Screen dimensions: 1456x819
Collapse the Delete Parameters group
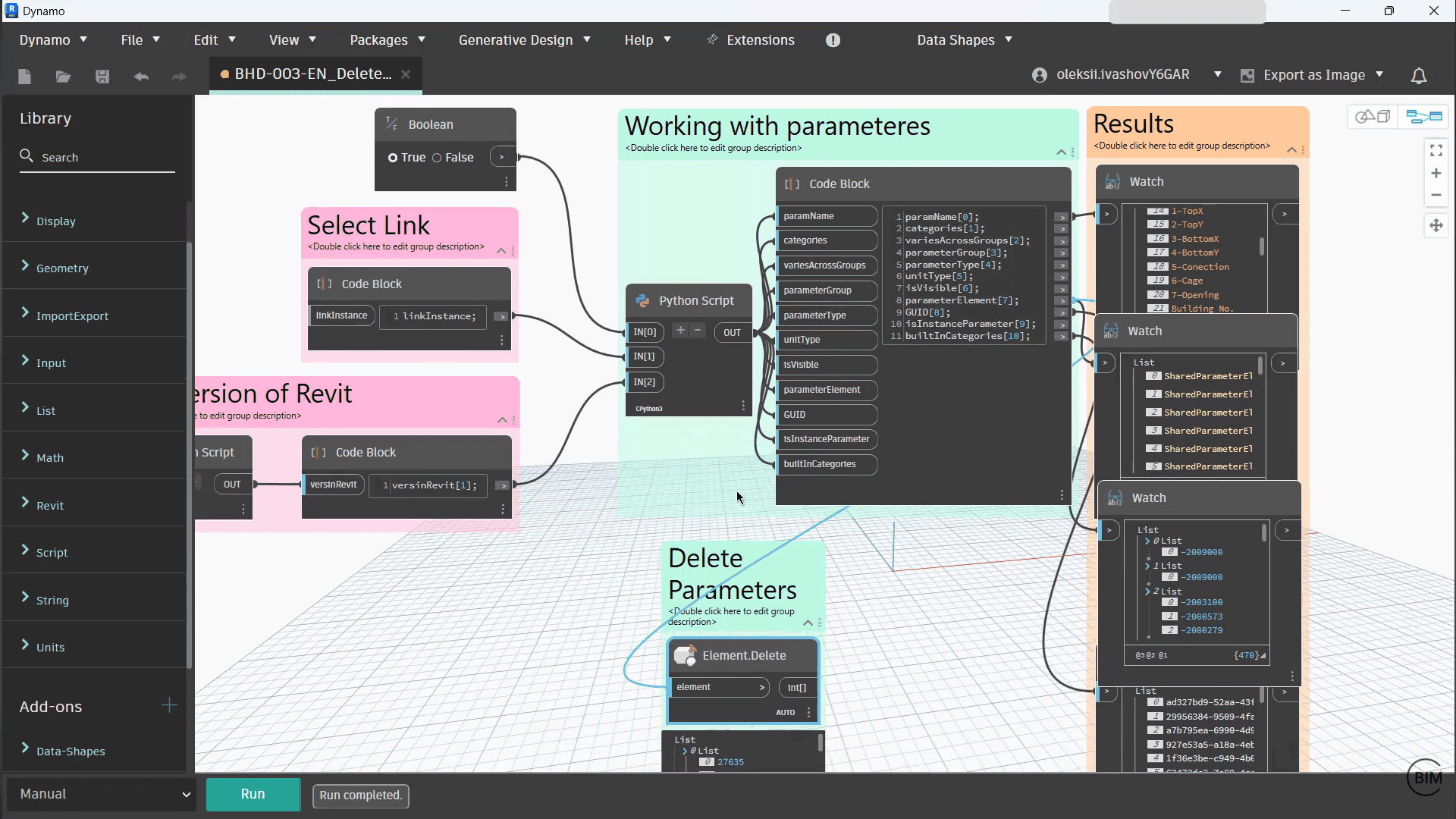point(808,623)
